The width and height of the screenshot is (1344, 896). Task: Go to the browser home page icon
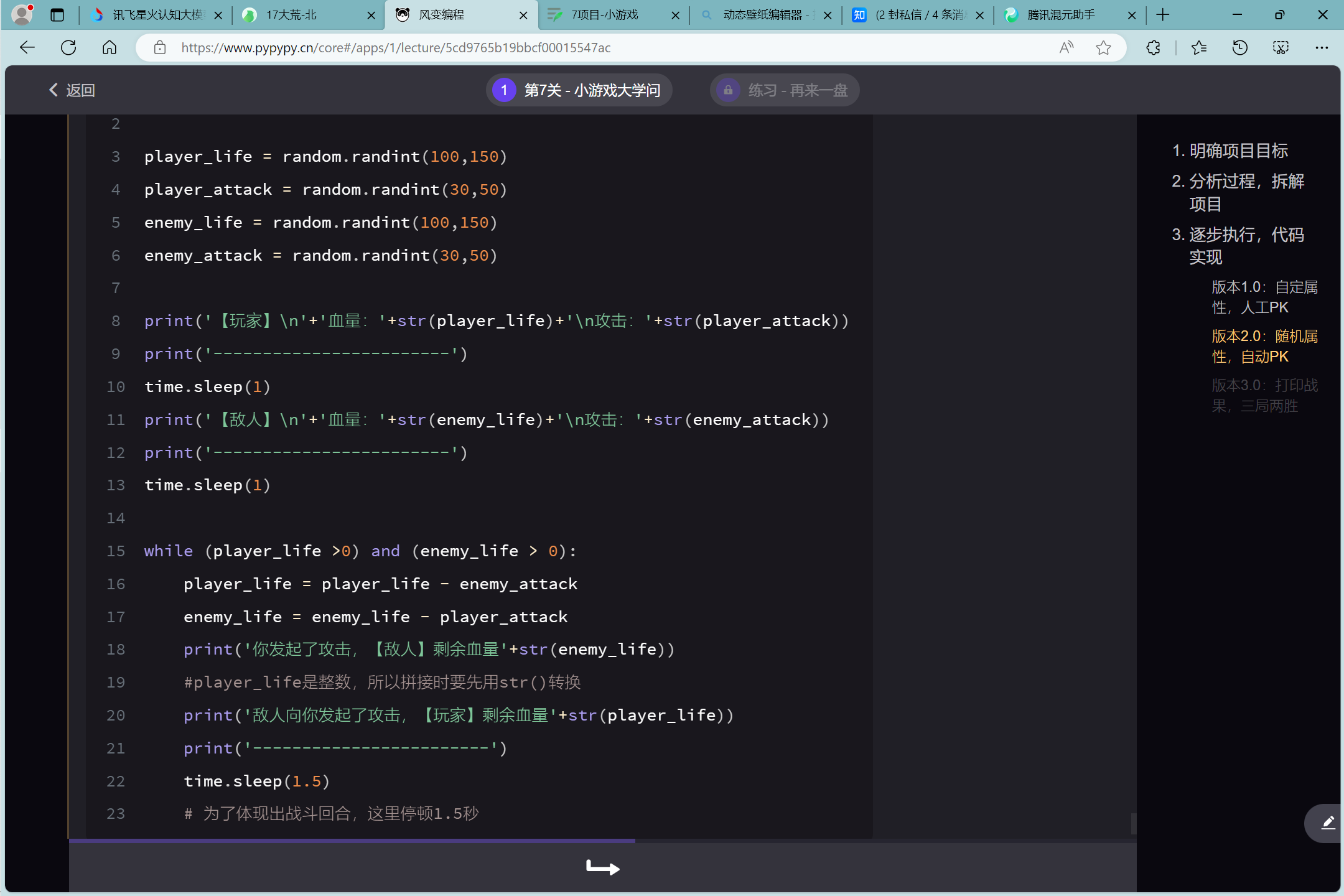click(110, 48)
